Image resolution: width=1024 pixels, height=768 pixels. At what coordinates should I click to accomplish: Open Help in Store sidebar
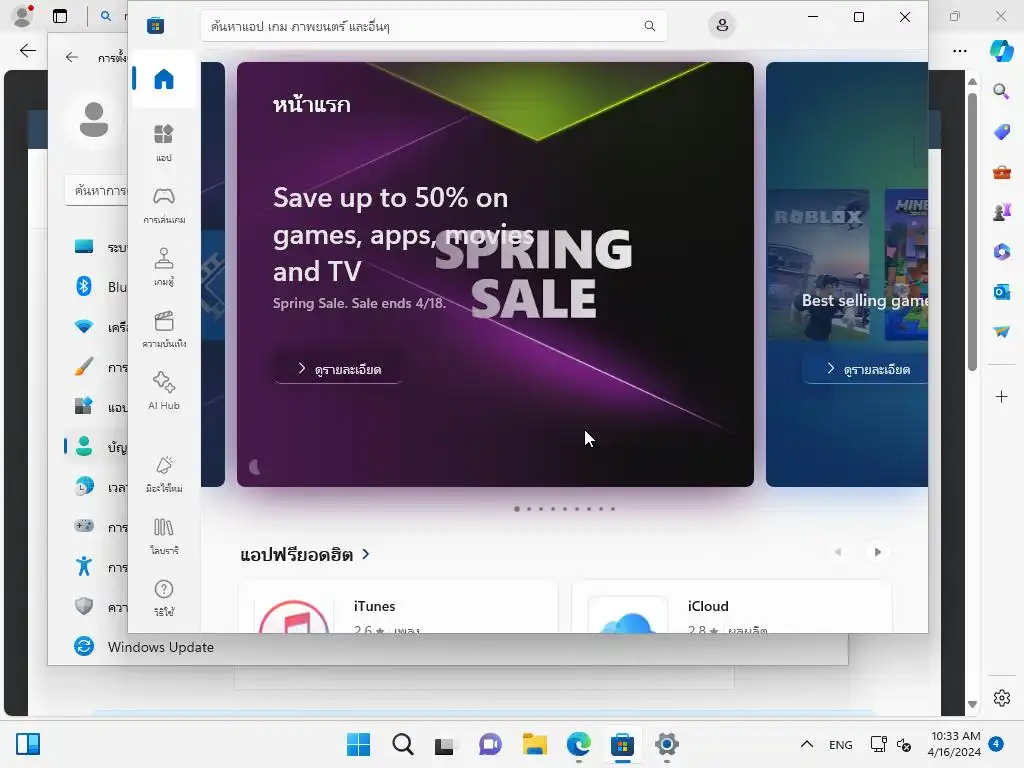(164, 598)
